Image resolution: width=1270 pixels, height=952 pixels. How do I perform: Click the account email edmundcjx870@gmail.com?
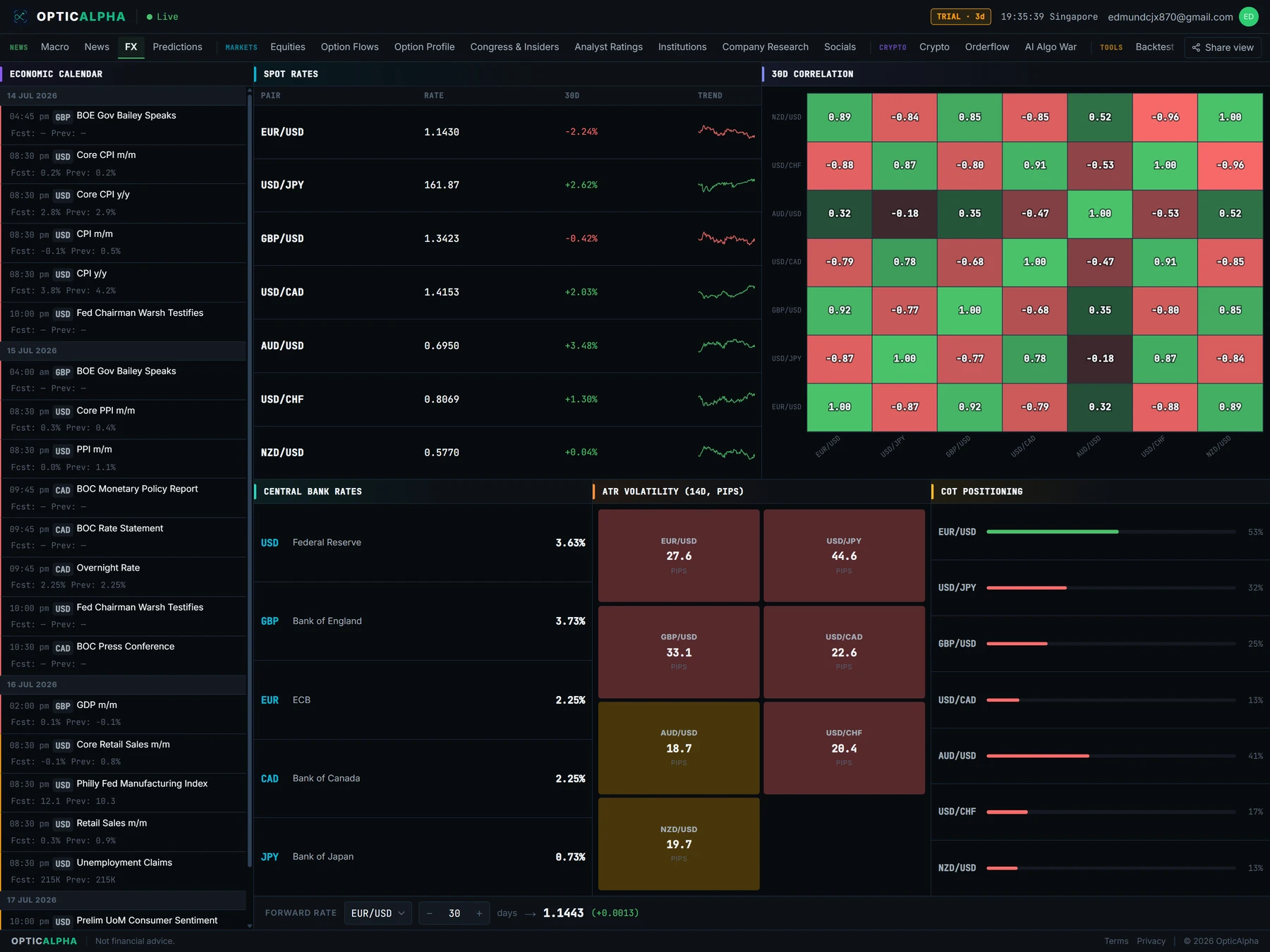pos(1171,16)
